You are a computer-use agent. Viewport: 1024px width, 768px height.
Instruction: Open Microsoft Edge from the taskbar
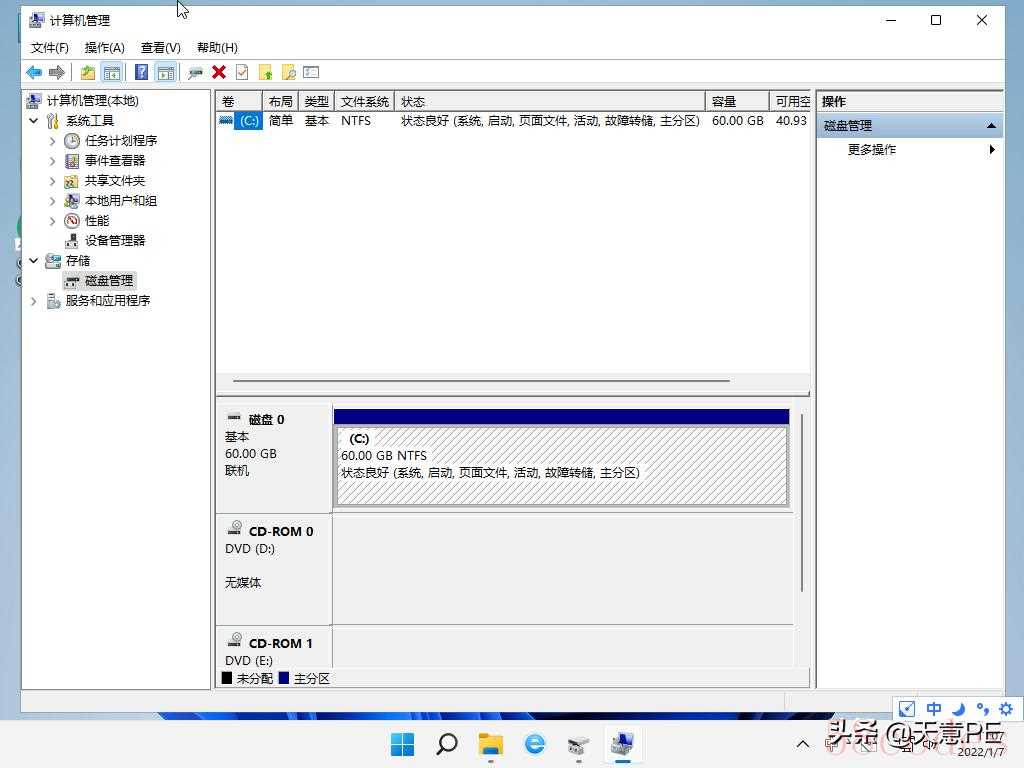[x=535, y=744]
